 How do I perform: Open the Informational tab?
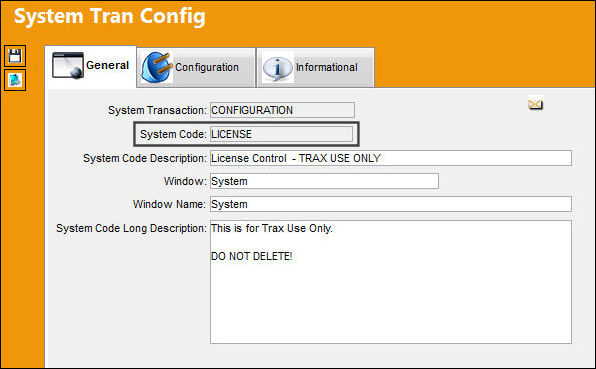315,68
